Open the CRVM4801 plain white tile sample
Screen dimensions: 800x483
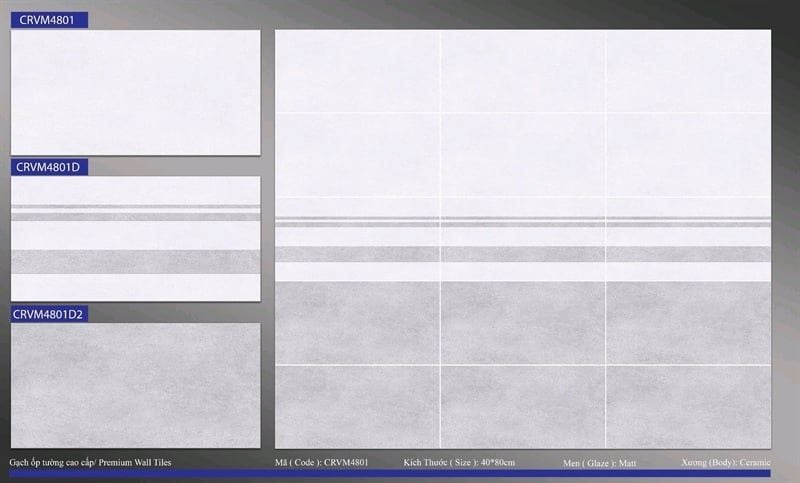(136, 92)
